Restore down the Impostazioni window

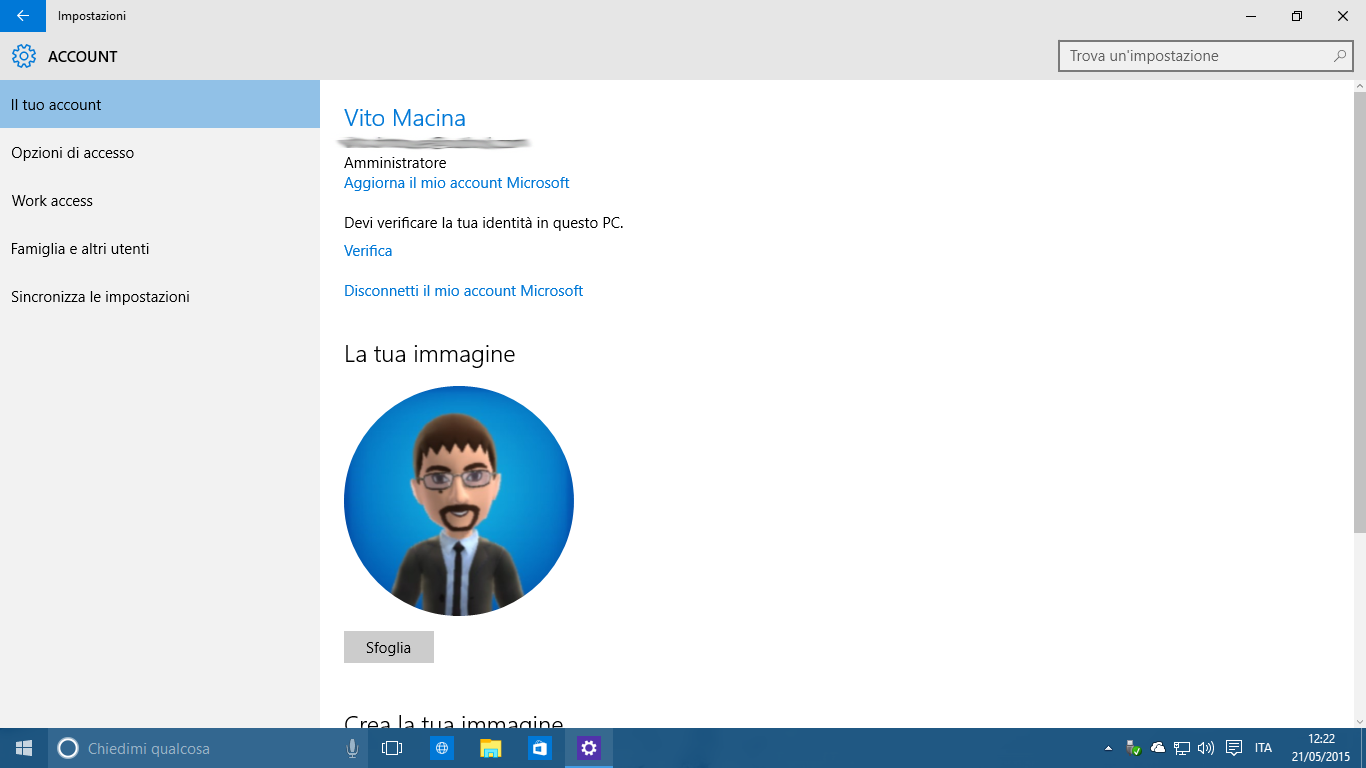pos(1297,16)
